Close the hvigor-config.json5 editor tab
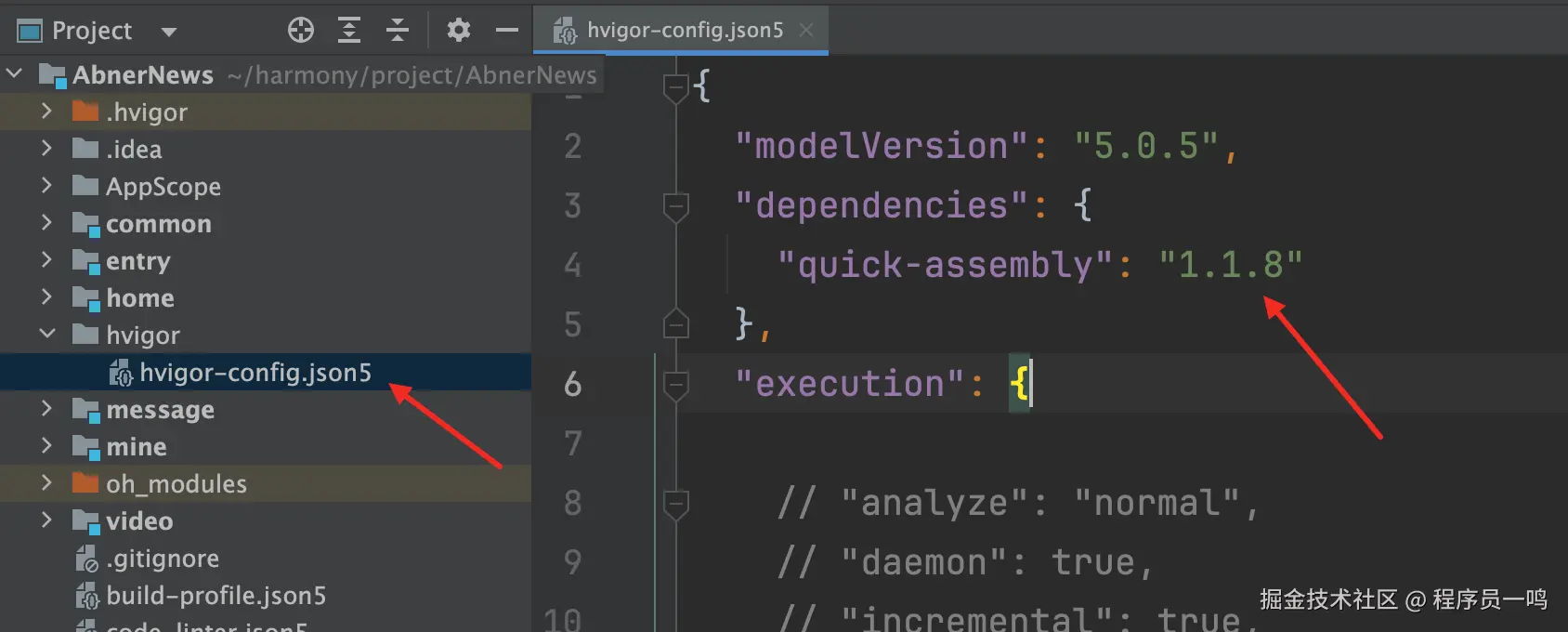Image resolution: width=1568 pixels, height=632 pixels. [x=806, y=30]
